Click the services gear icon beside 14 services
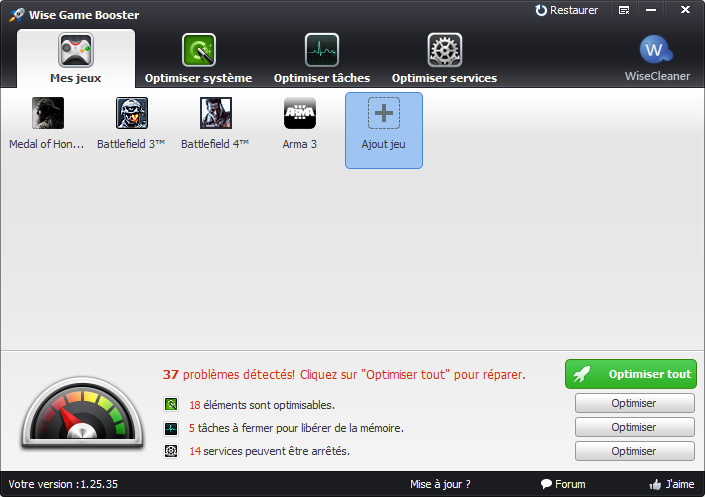This screenshot has height=497, width=705. 171,451
